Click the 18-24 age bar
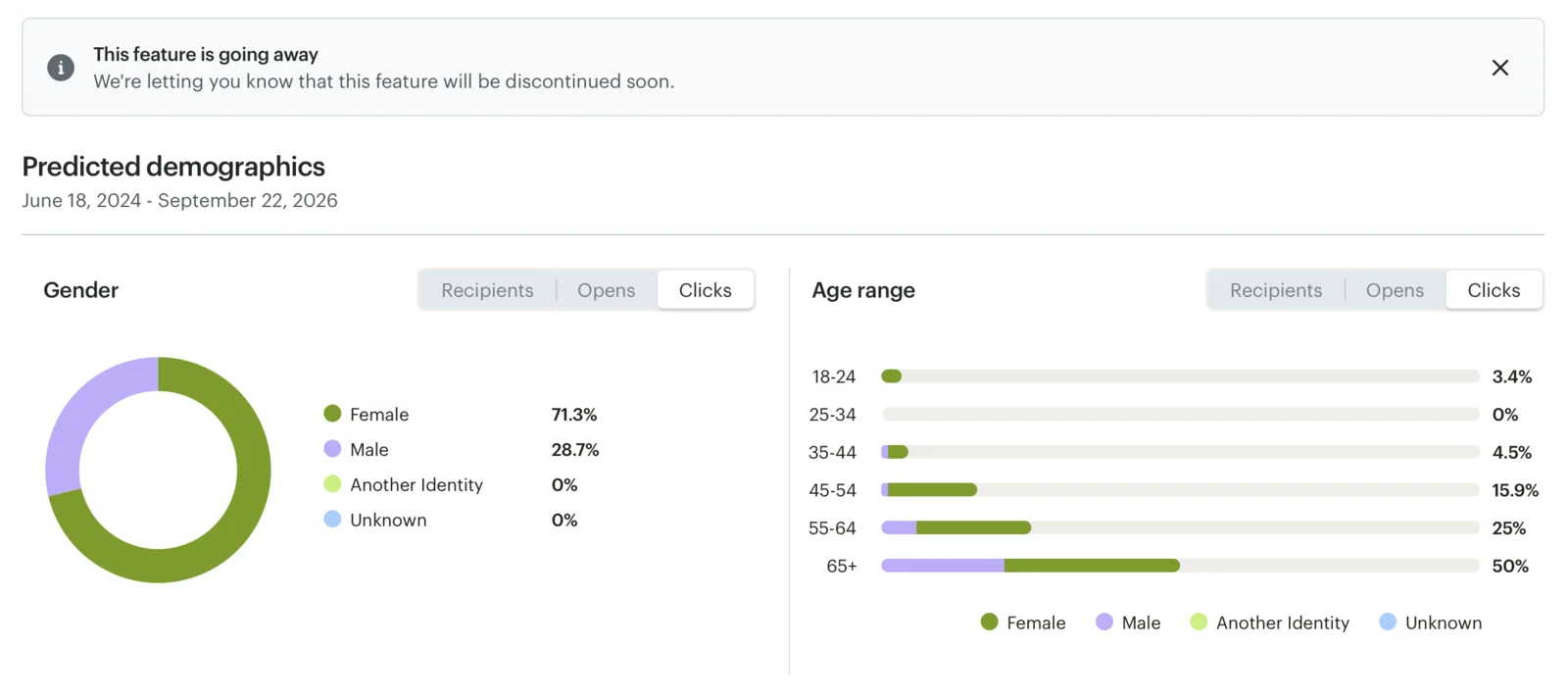Viewport: 1568px width, 698px height. [x=1180, y=376]
